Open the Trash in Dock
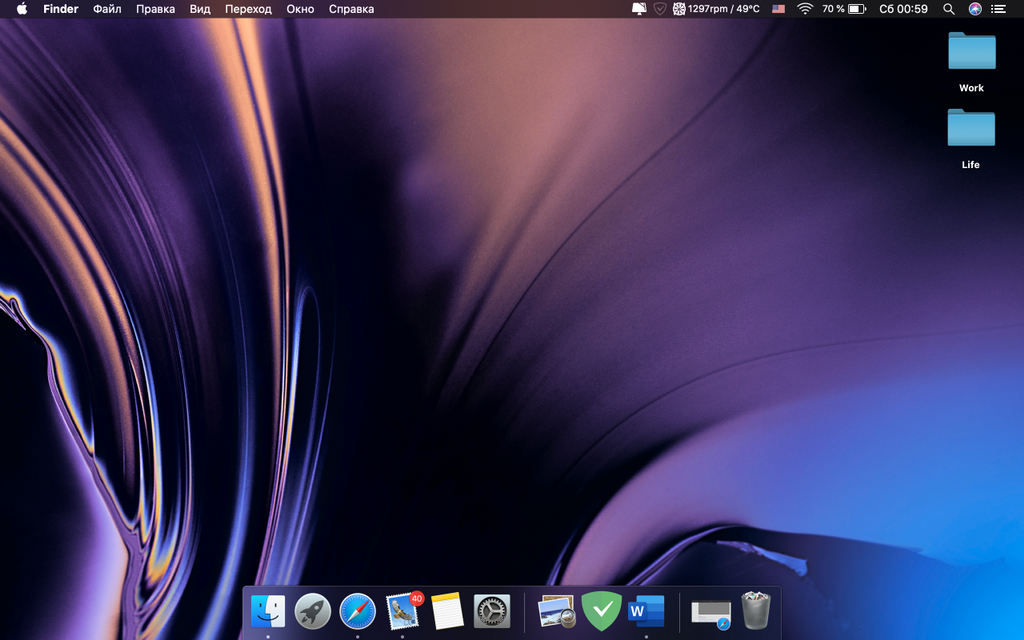 [x=756, y=611]
